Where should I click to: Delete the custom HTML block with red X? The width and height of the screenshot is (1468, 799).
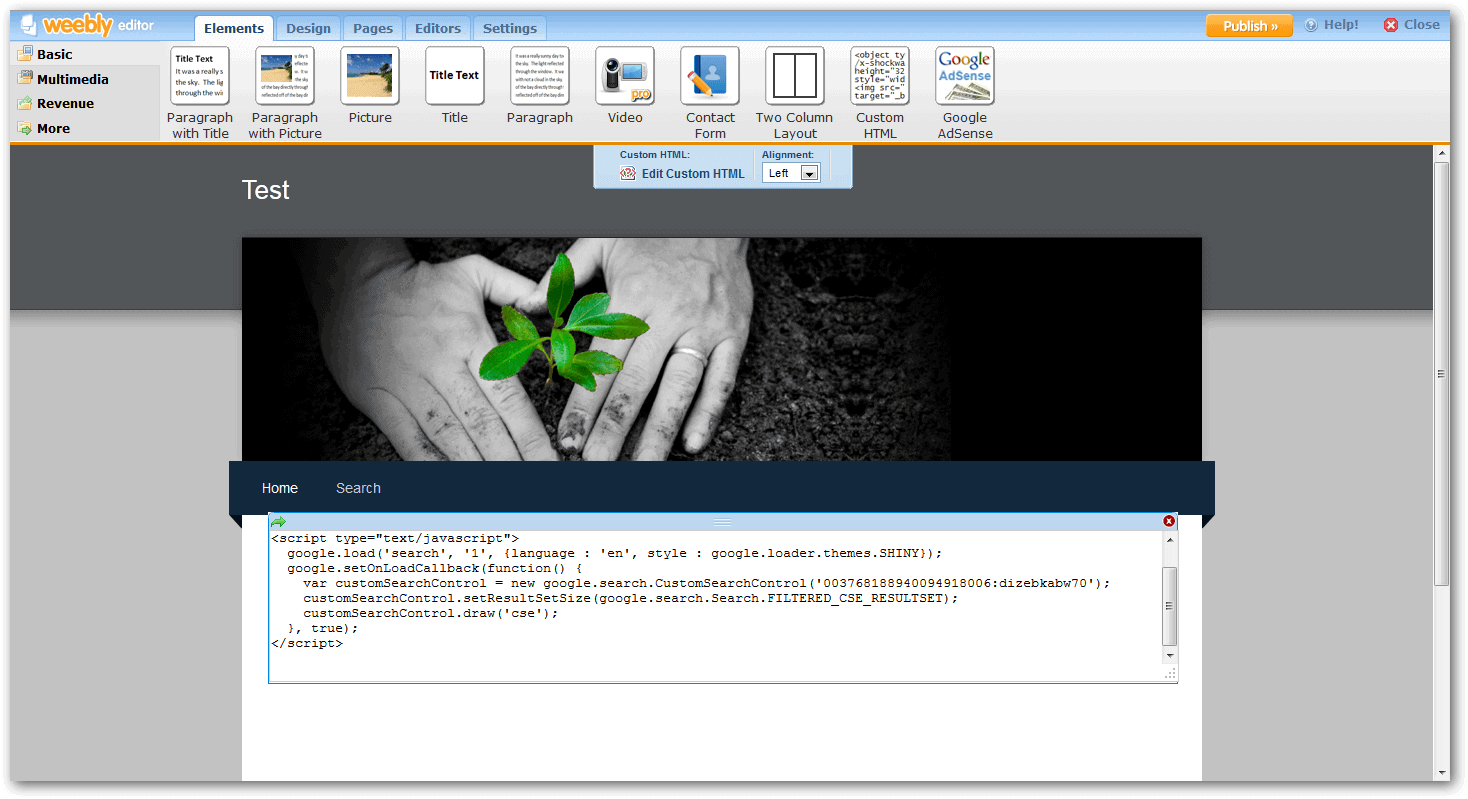pyautogui.click(x=1169, y=521)
